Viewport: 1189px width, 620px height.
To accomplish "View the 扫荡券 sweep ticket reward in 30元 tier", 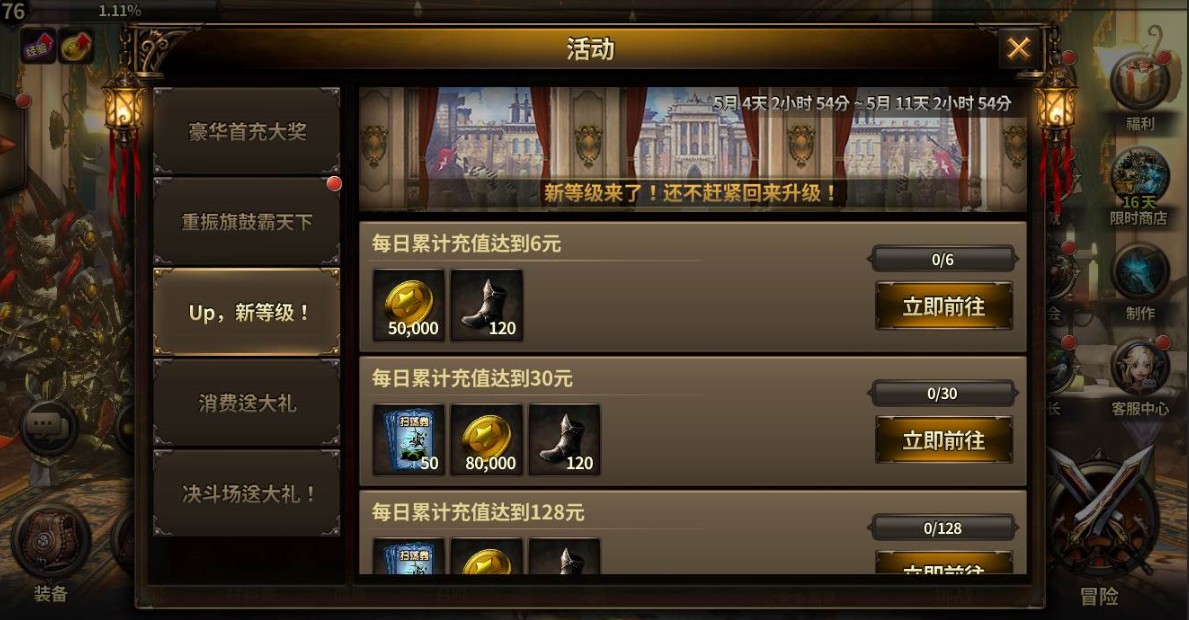I will (409, 440).
